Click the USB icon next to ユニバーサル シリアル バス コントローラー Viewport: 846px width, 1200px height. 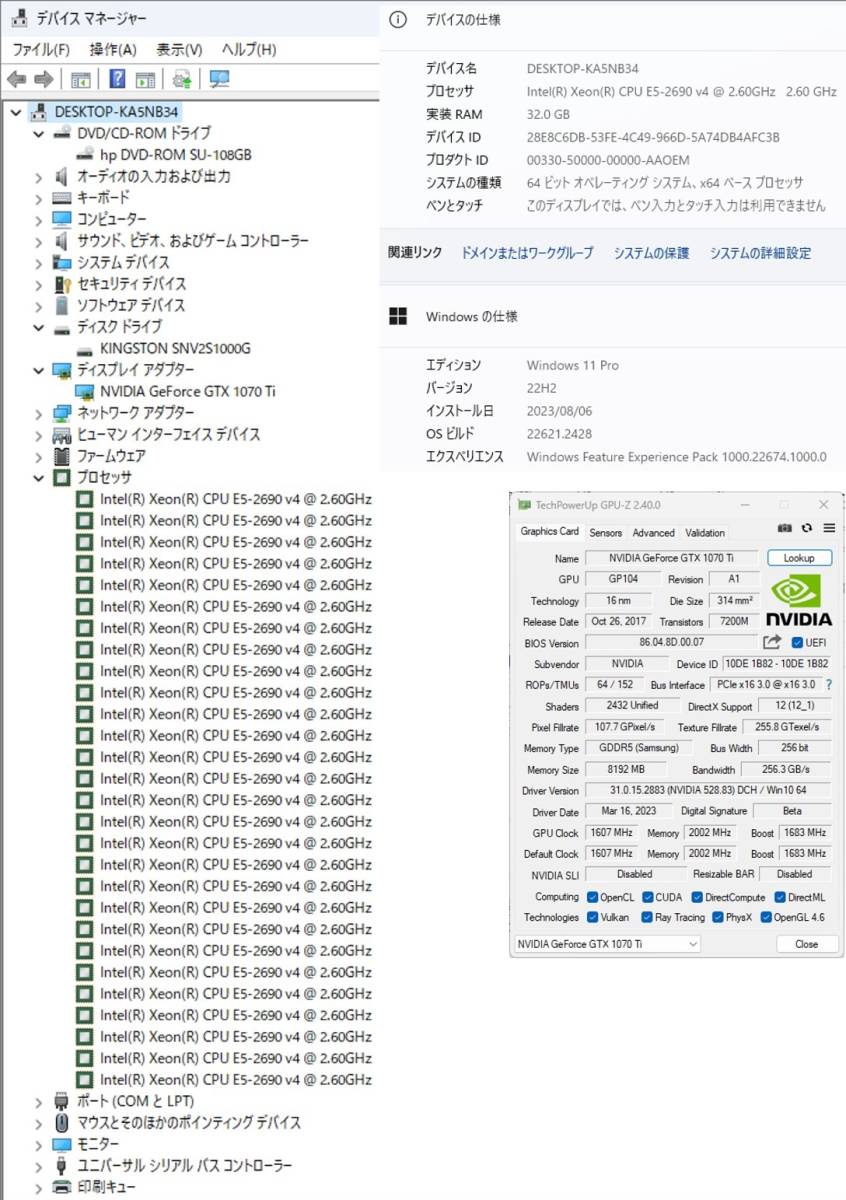point(62,1165)
